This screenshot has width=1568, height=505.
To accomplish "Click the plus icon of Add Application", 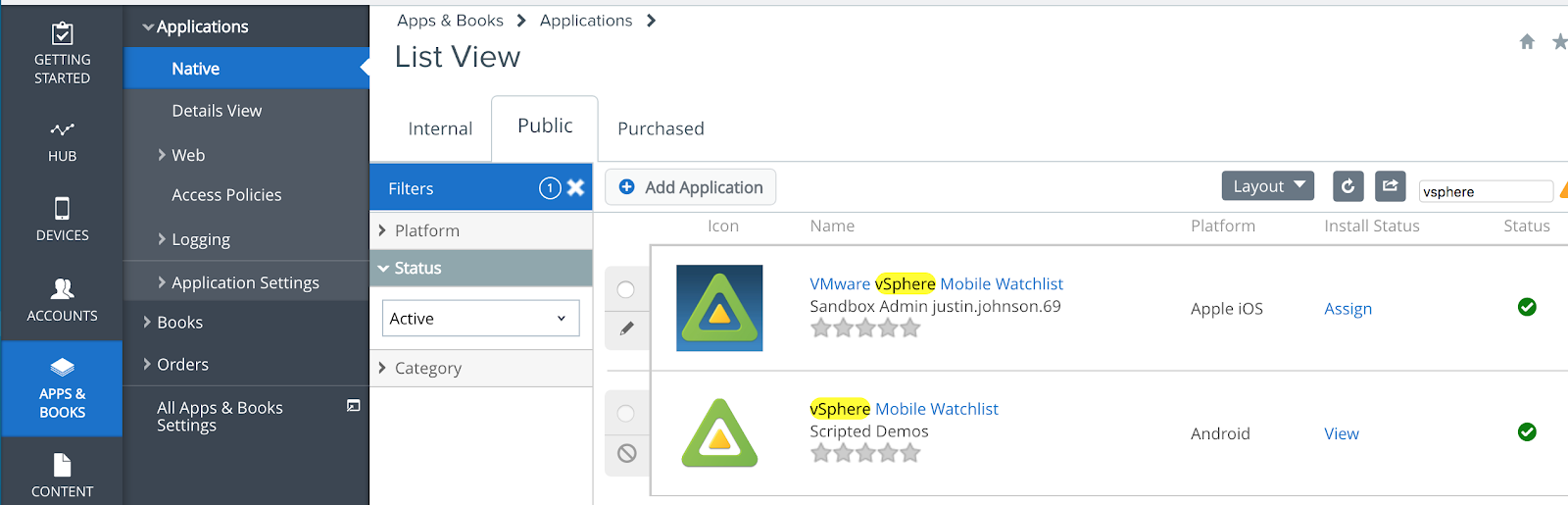I will pyautogui.click(x=627, y=186).
